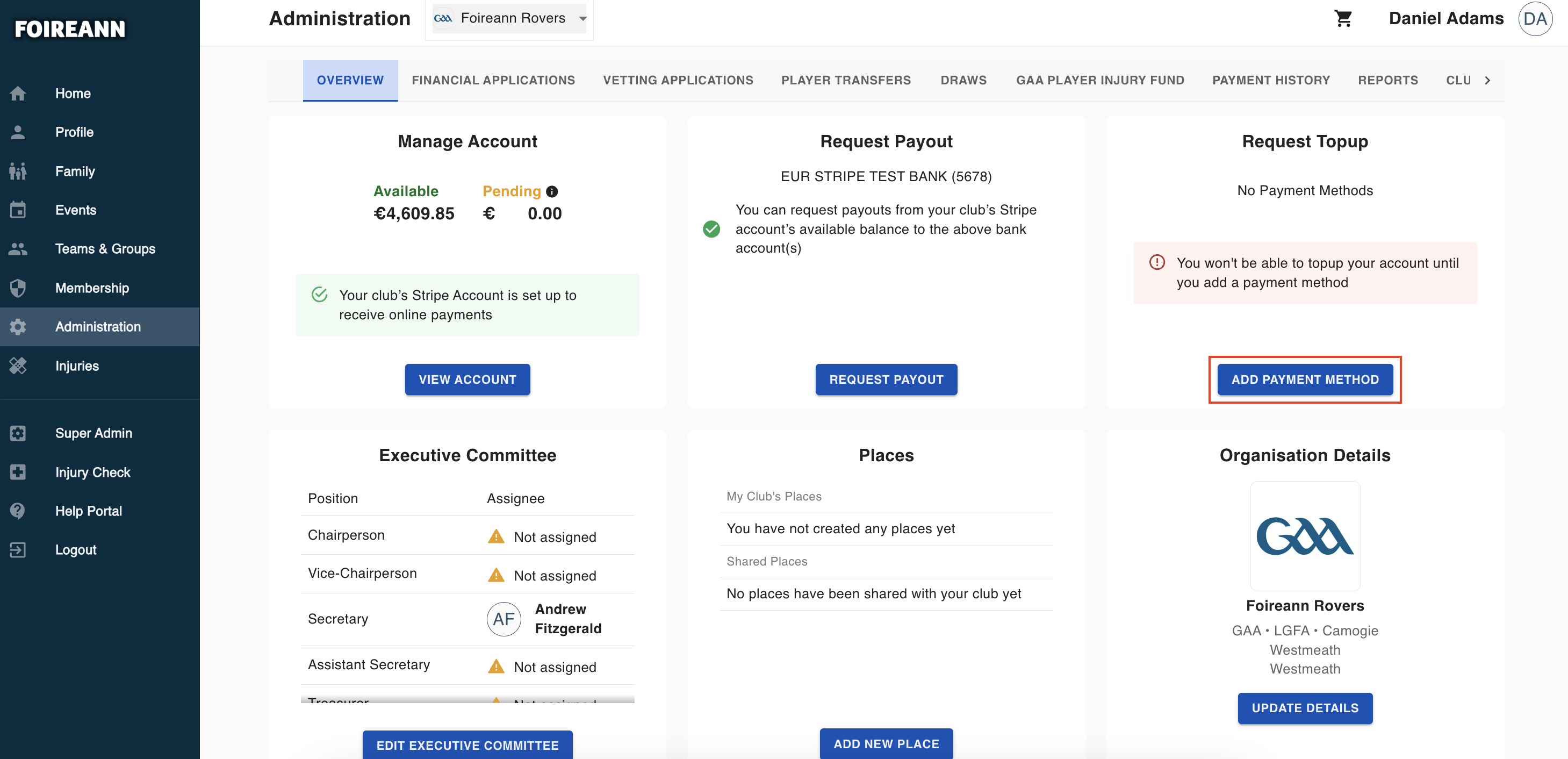Click the Add Payment Method button
The width and height of the screenshot is (1568, 759).
coord(1305,380)
